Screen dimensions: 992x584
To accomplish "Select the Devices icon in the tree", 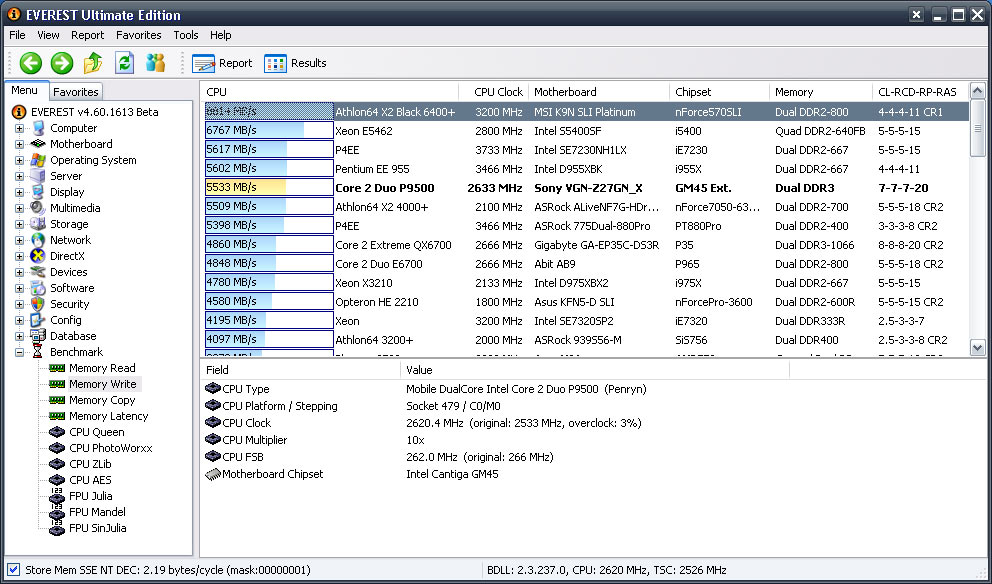I will click(x=38, y=272).
